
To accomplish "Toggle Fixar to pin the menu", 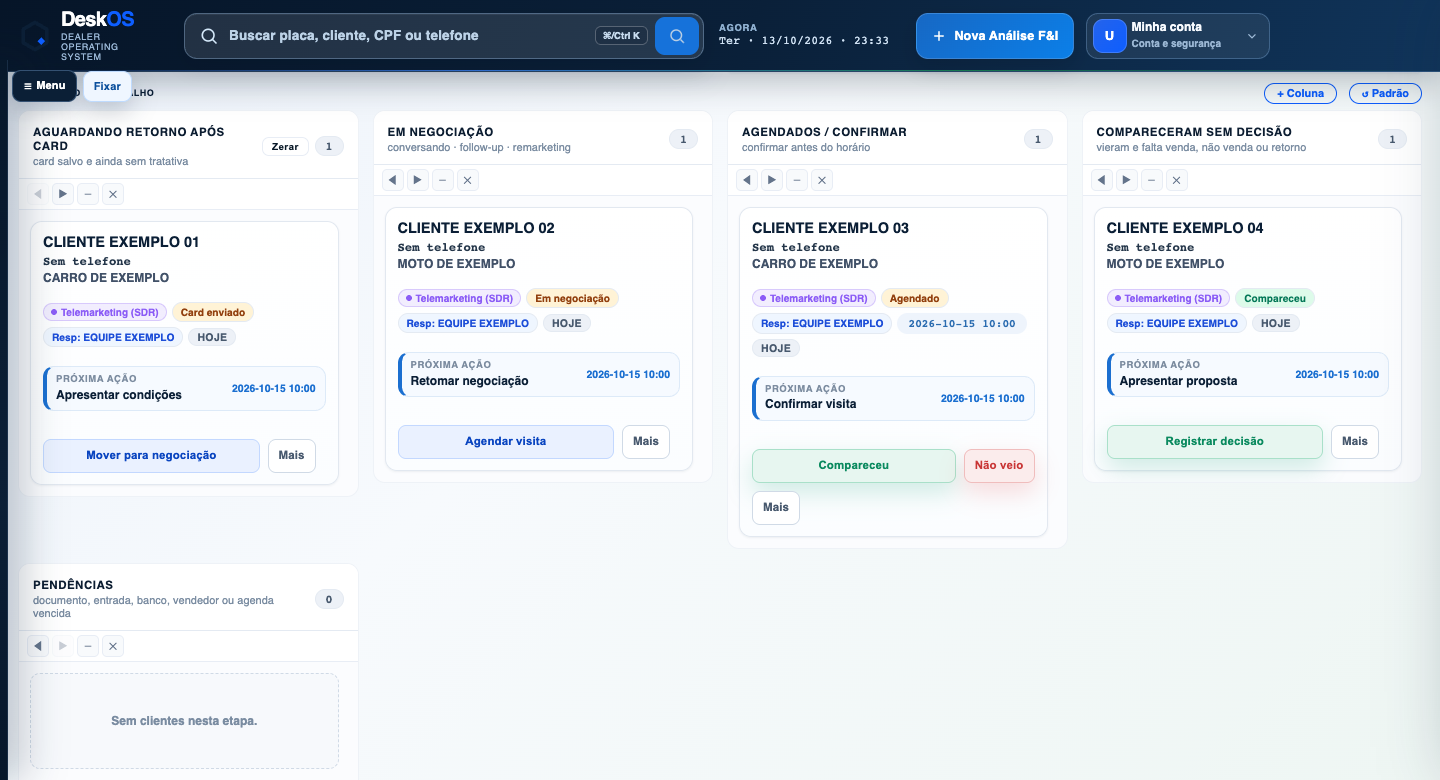I will click(x=107, y=86).
